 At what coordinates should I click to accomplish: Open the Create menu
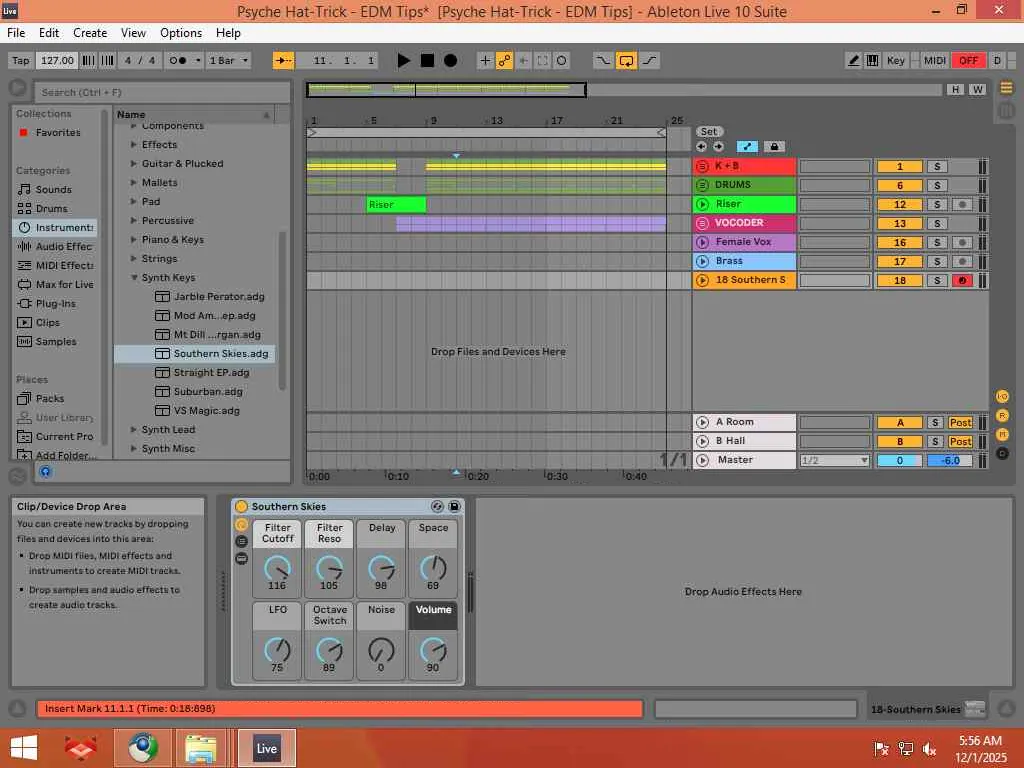point(90,33)
